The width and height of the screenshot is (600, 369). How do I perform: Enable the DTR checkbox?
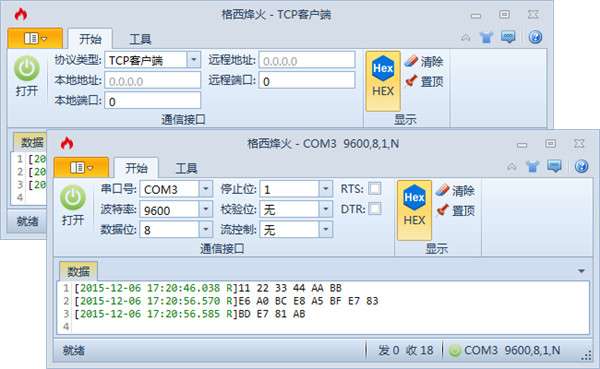375,209
